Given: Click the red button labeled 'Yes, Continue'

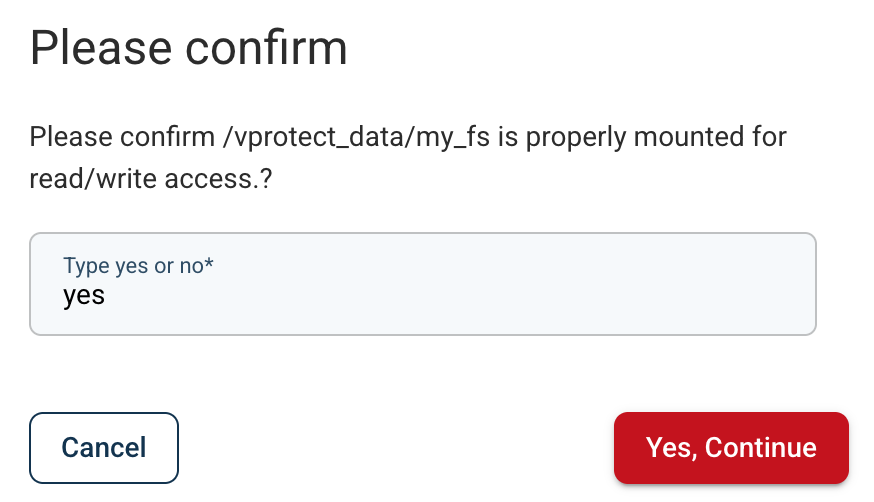Looking at the screenshot, I should point(731,447).
